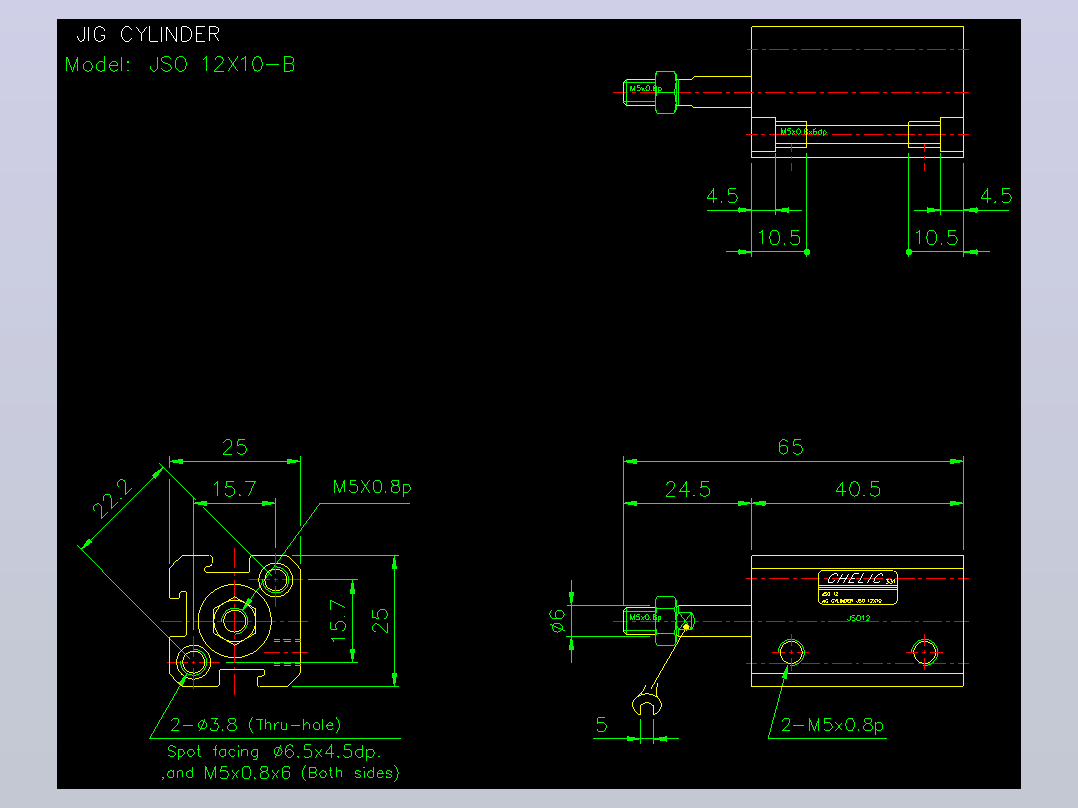Click the '2-ø3.8 (Thru-hole)' note

click(x=256, y=725)
